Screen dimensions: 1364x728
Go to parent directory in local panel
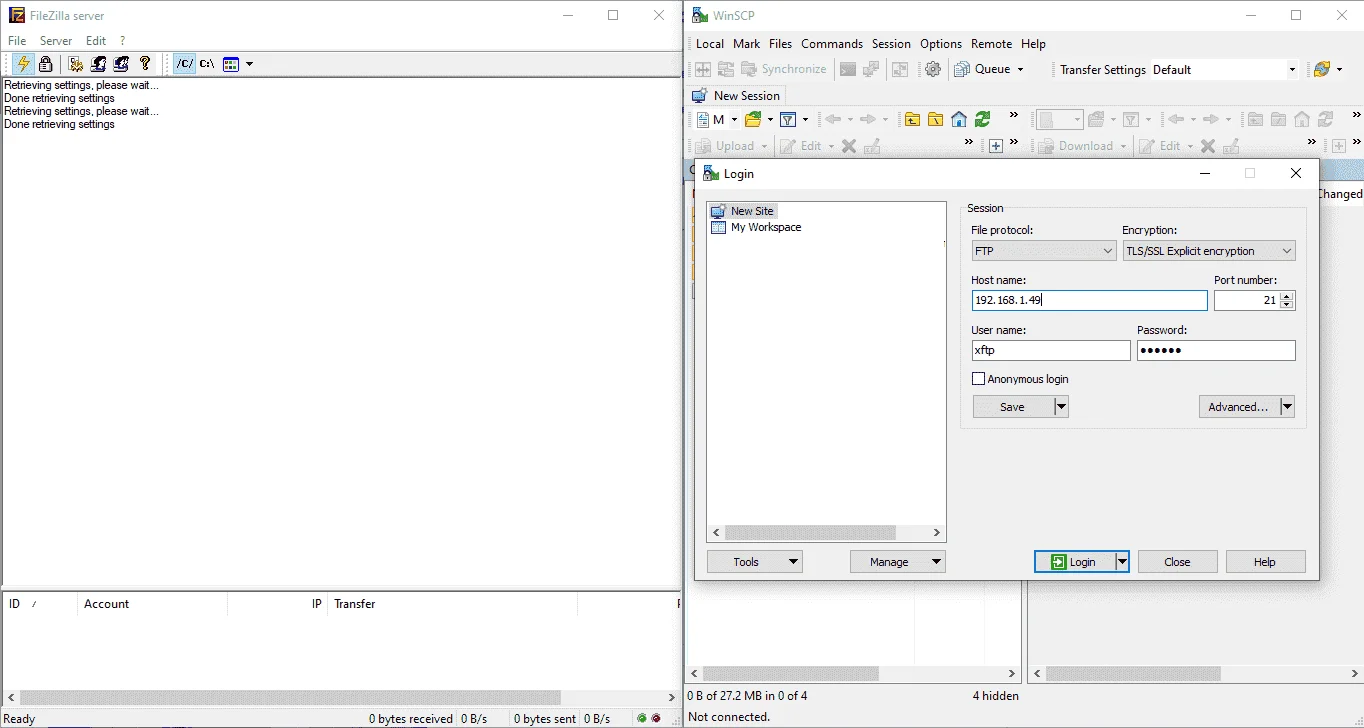(x=912, y=119)
